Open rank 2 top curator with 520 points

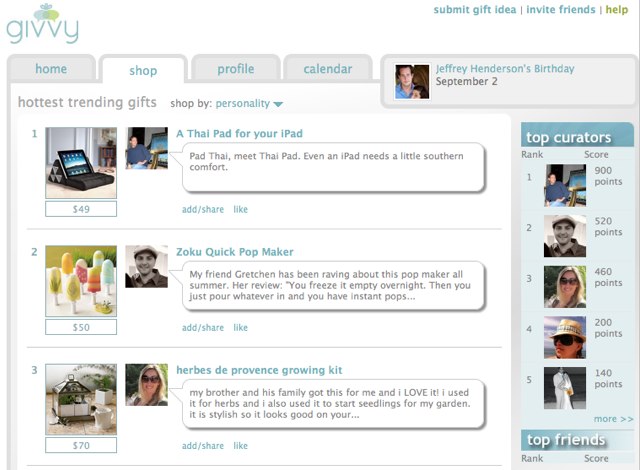tap(565, 236)
